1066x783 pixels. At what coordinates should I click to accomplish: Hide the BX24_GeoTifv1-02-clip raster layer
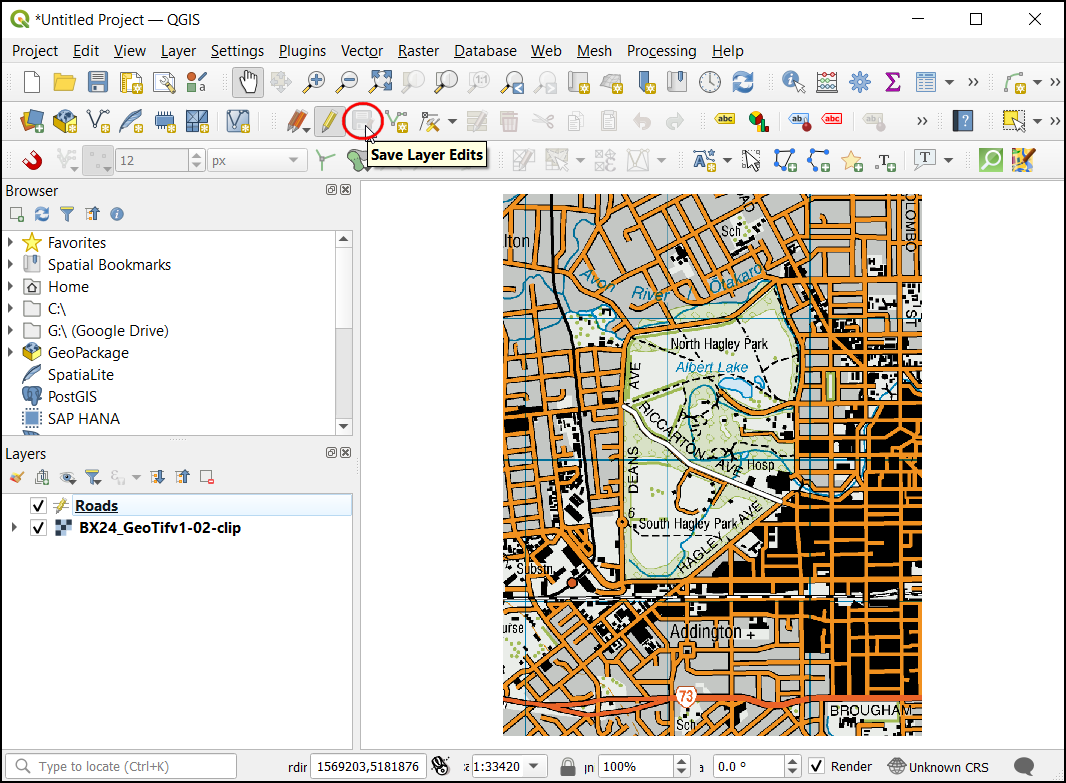[39, 528]
